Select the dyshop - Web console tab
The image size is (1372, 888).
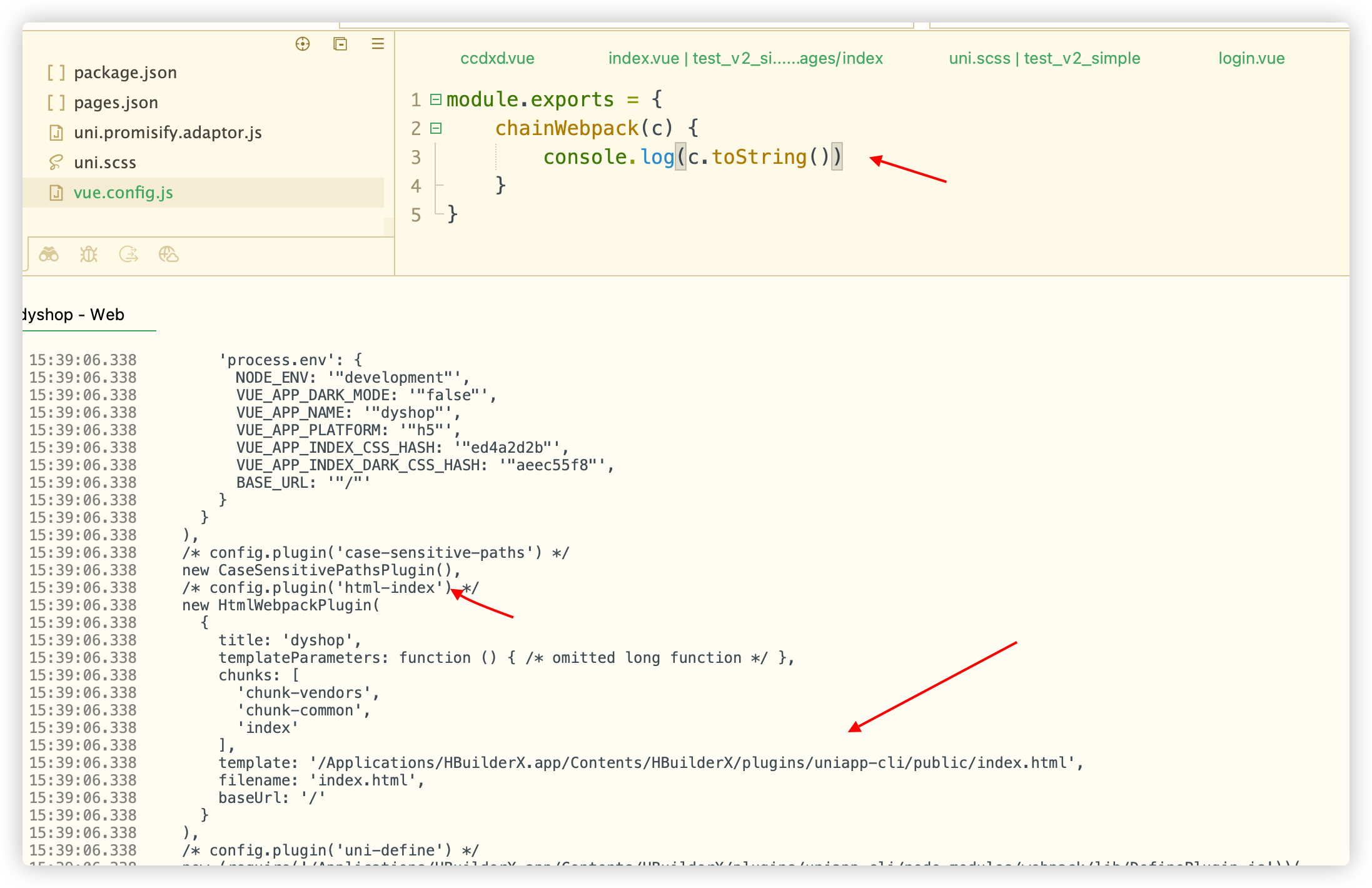click(74, 315)
